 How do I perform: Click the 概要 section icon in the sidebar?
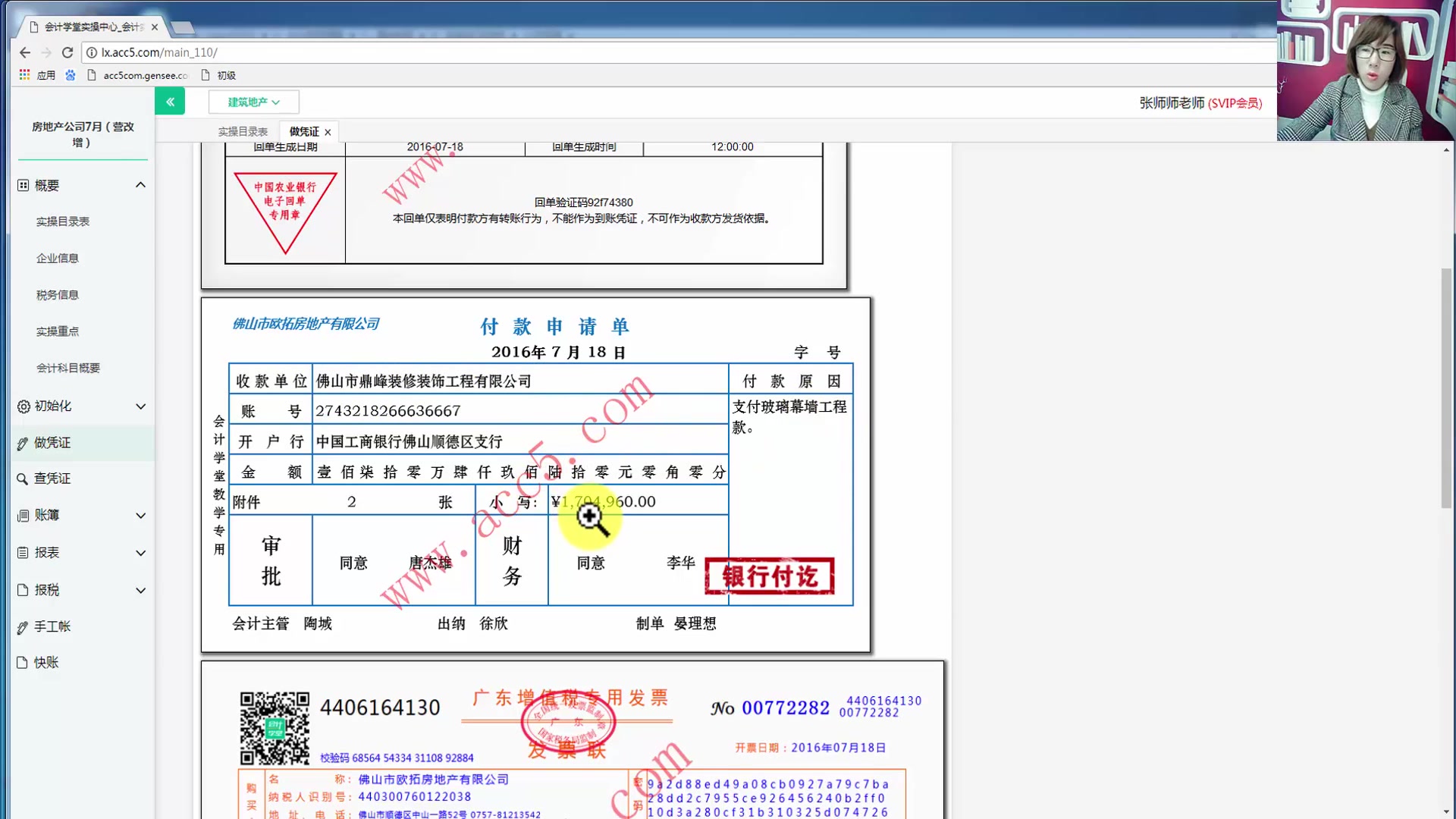24,185
